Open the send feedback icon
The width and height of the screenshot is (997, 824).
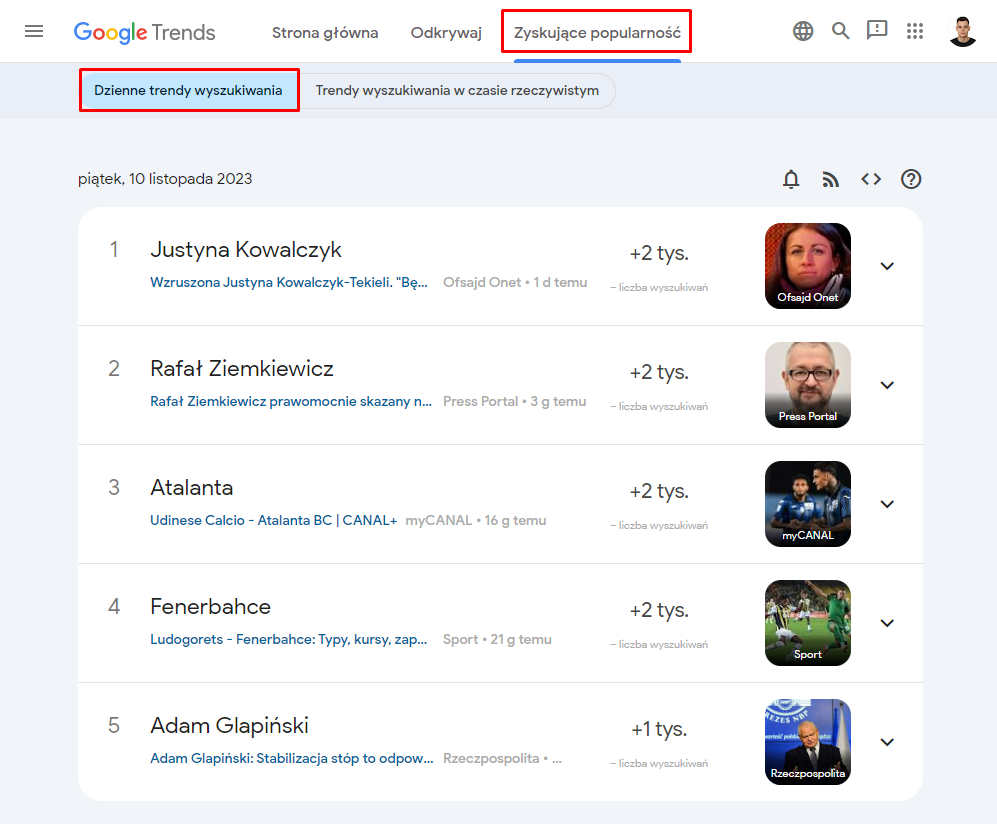[877, 31]
